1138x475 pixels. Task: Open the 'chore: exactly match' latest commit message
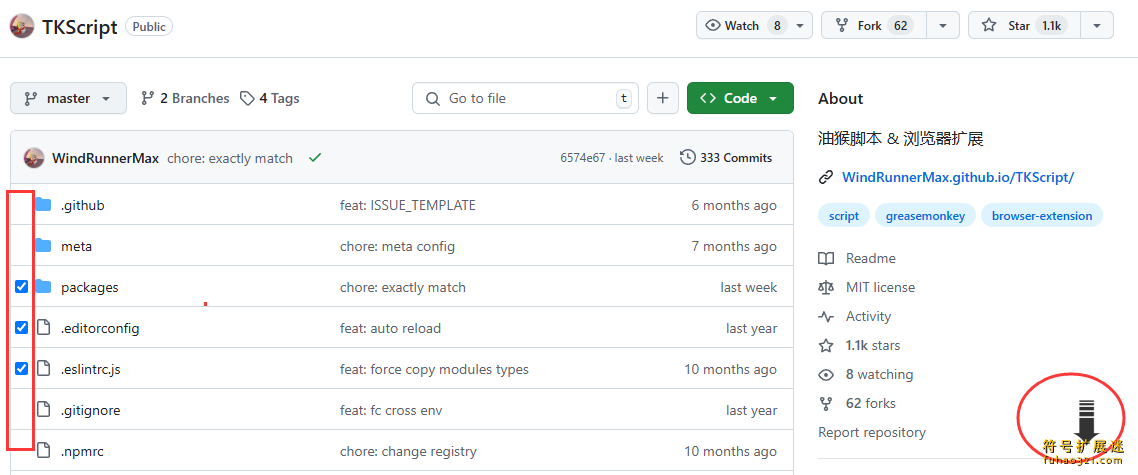pyautogui.click(x=230, y=158)
